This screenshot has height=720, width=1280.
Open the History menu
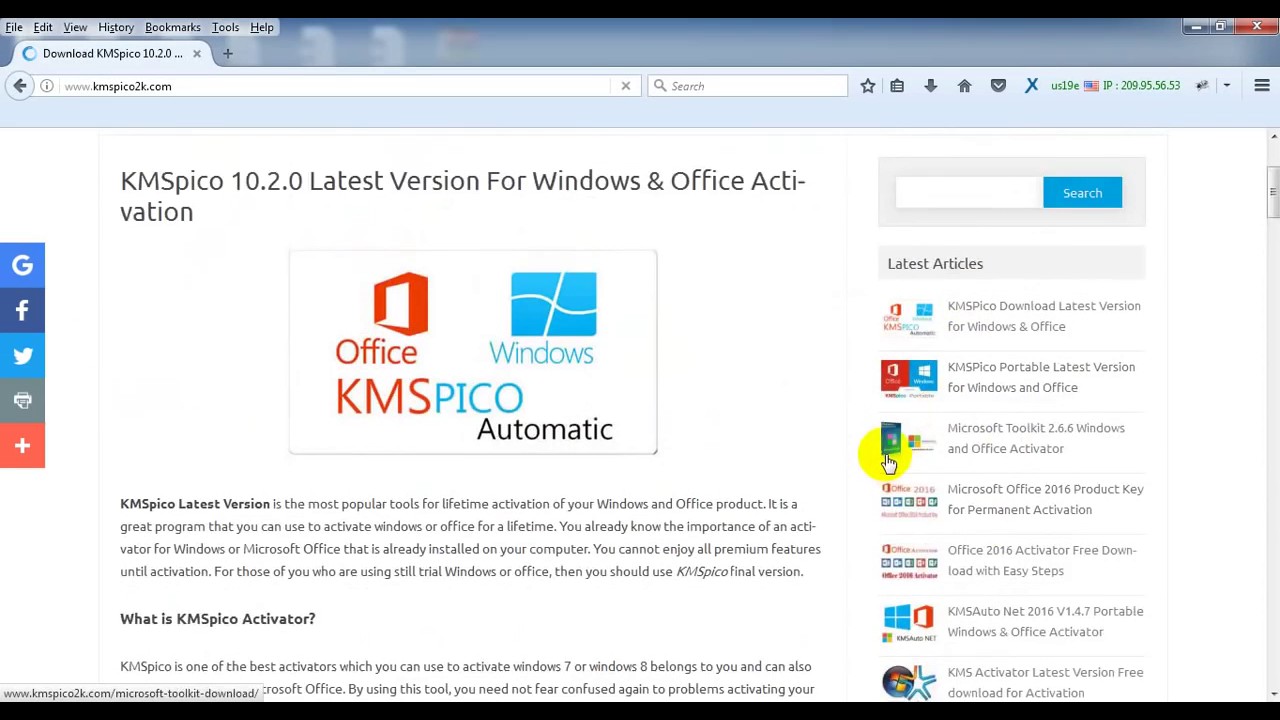116,27
